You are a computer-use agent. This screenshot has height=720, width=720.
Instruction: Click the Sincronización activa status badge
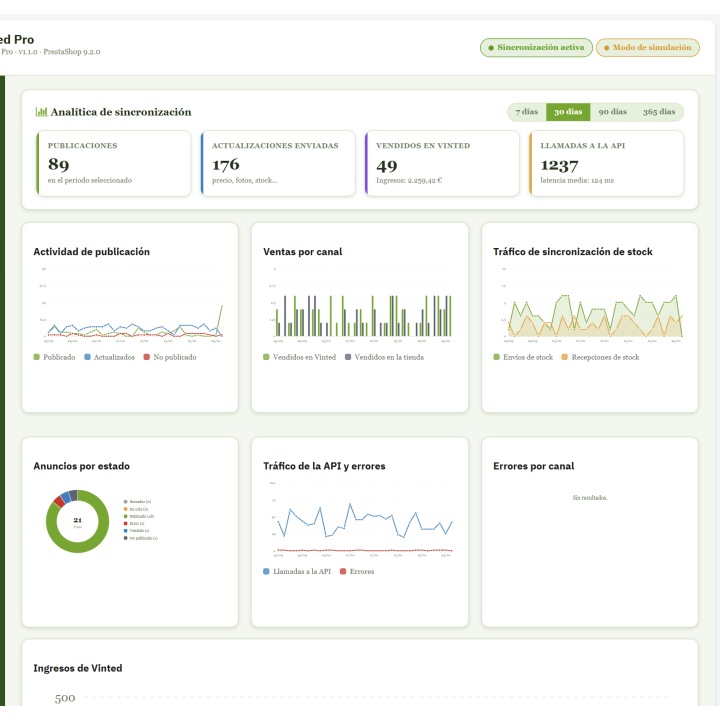536,47
